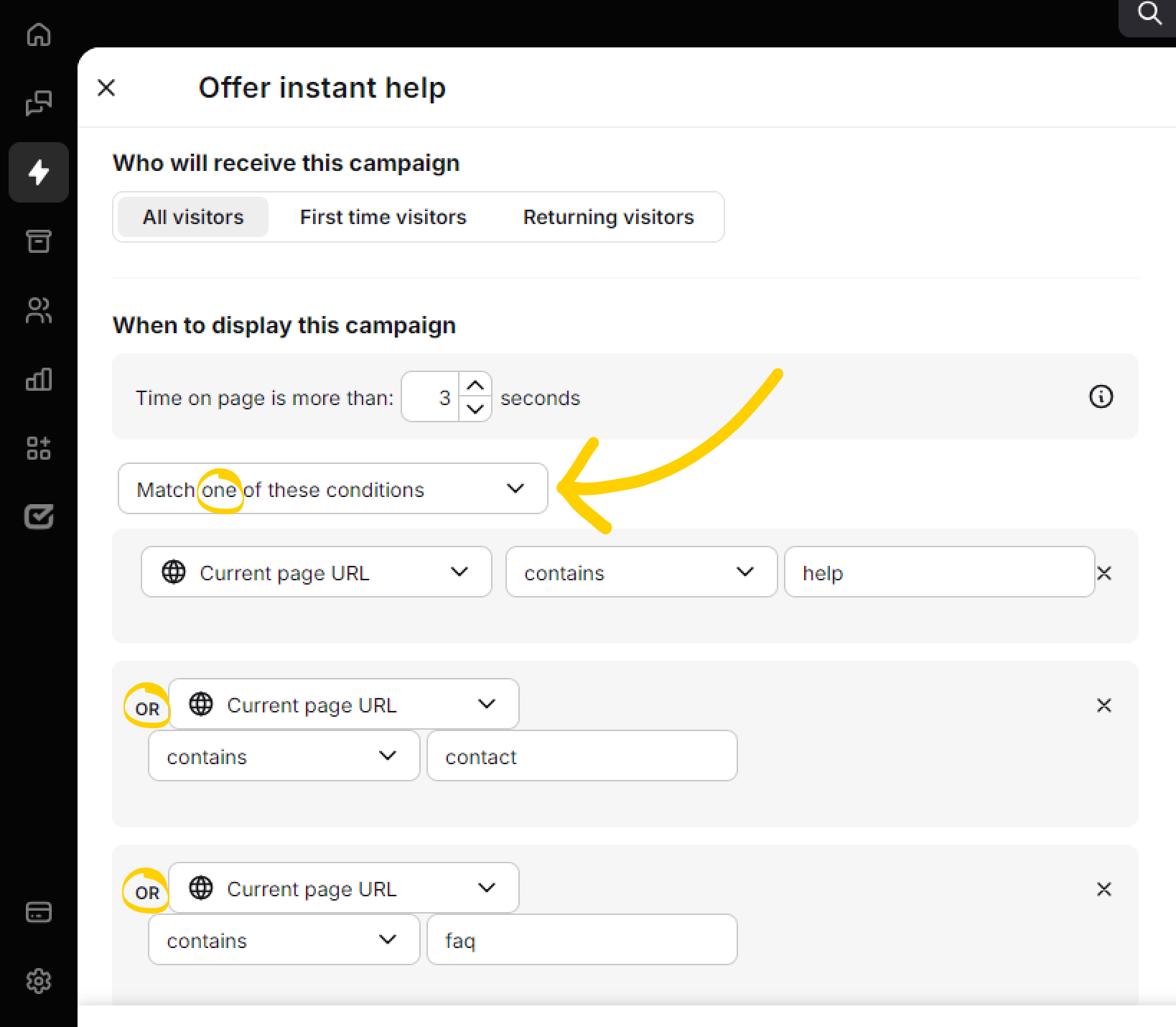
Task: Increase time on page seconds value
Action: [475, 385]
